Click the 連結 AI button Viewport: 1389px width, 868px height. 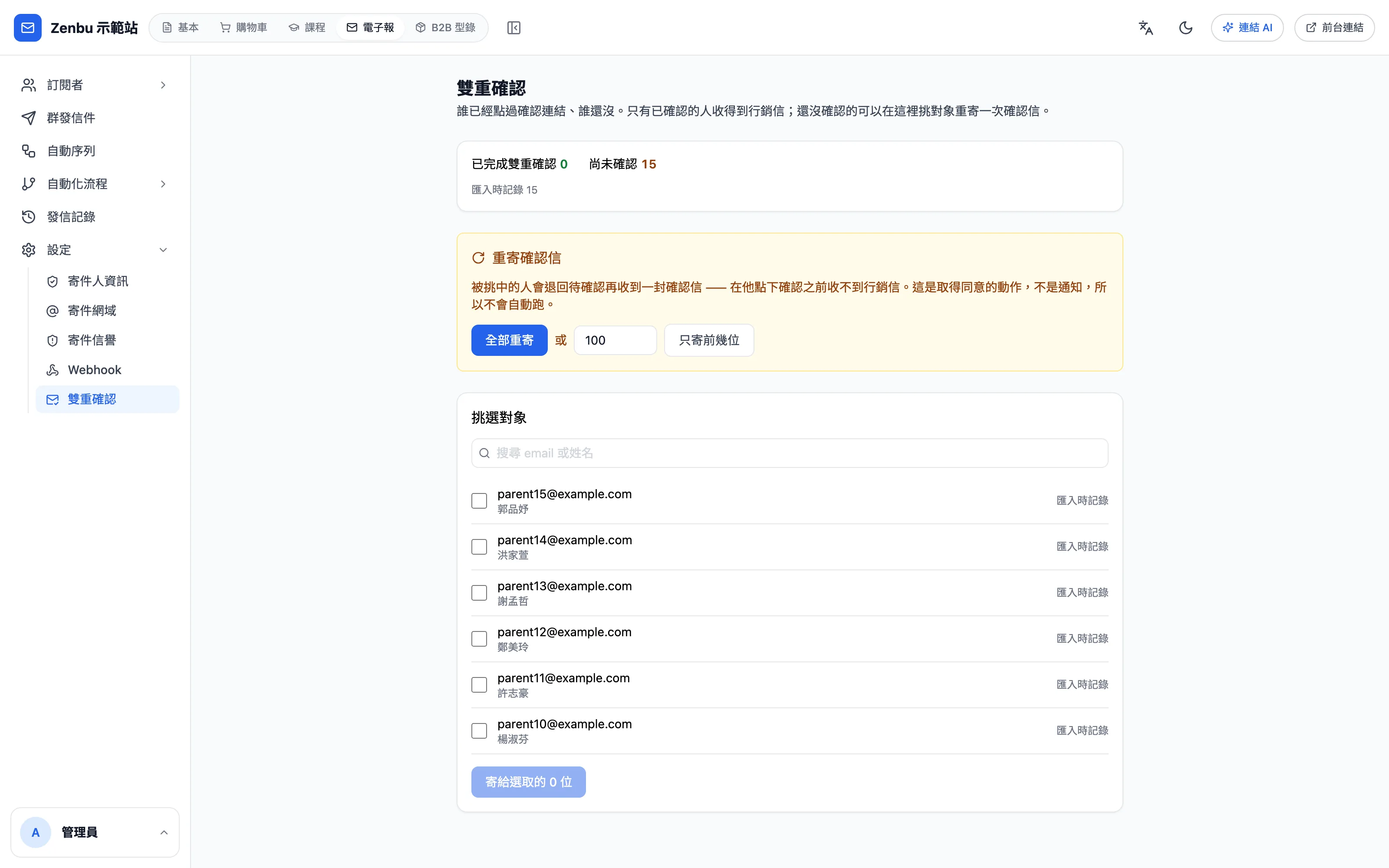1247,27
